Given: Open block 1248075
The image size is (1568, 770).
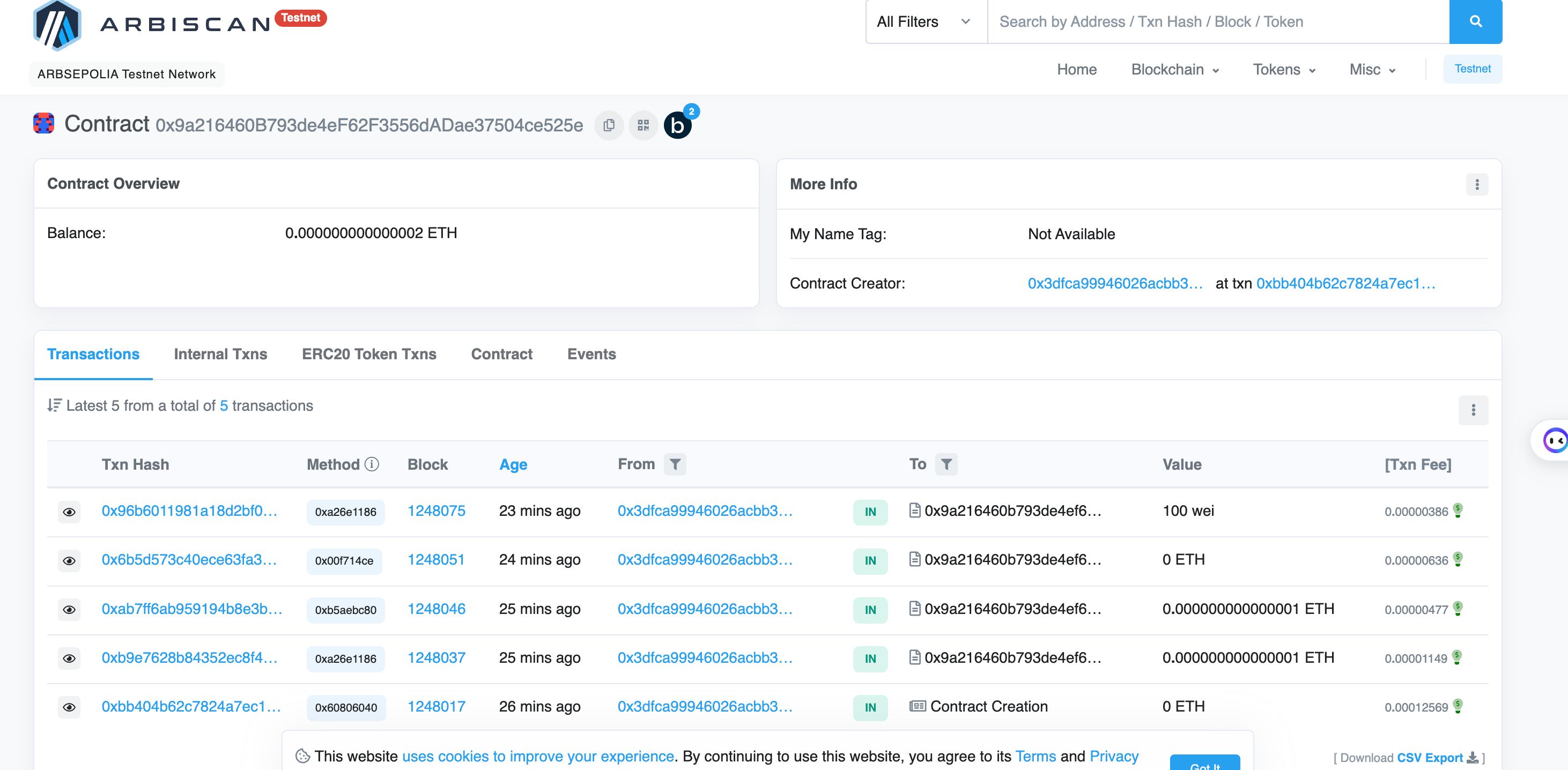Looking at the screenshot, I should [x=437, y=510].
